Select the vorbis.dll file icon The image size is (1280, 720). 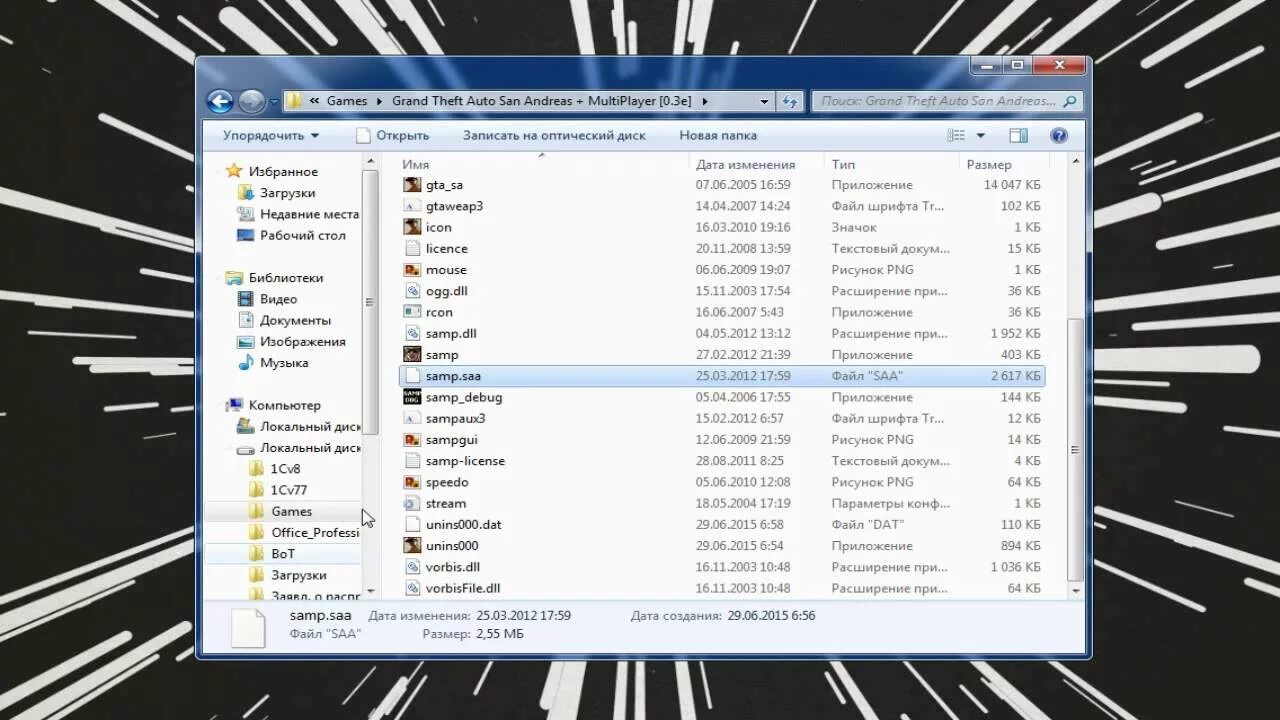tap(412, 567)
